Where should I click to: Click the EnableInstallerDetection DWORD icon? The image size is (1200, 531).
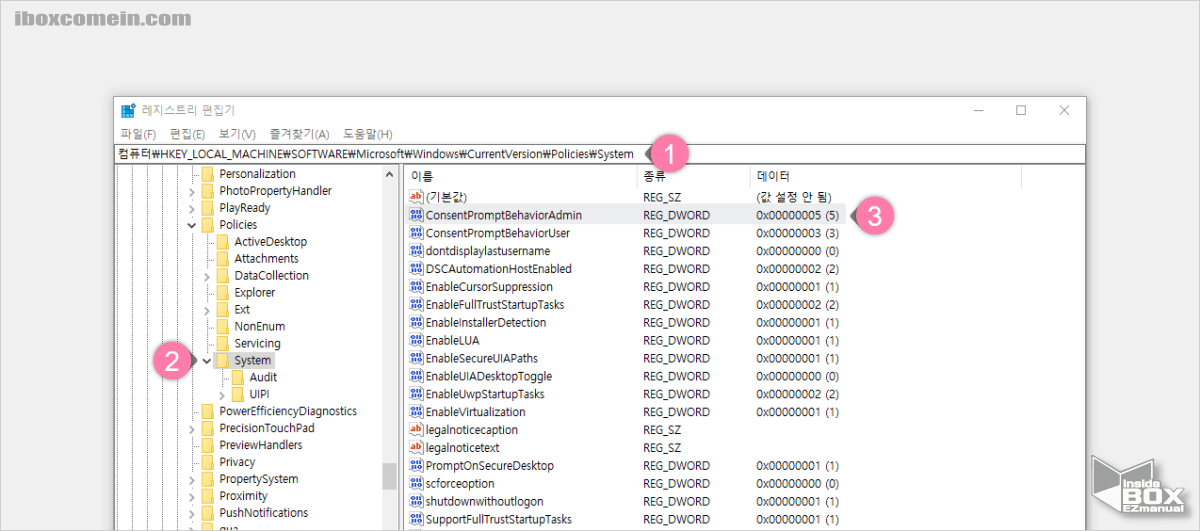417,322
